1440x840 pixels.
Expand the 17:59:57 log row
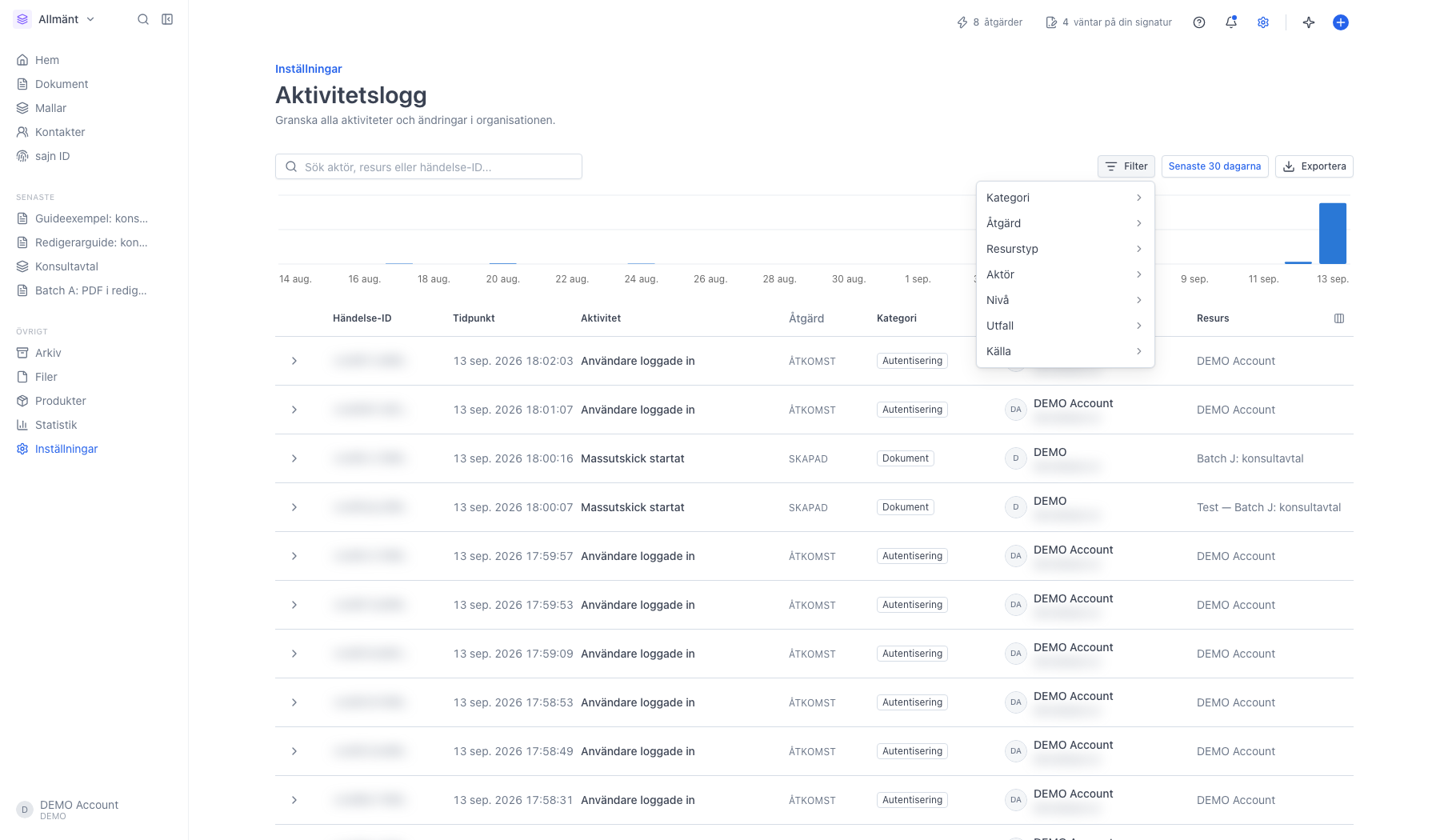point(294,556)
